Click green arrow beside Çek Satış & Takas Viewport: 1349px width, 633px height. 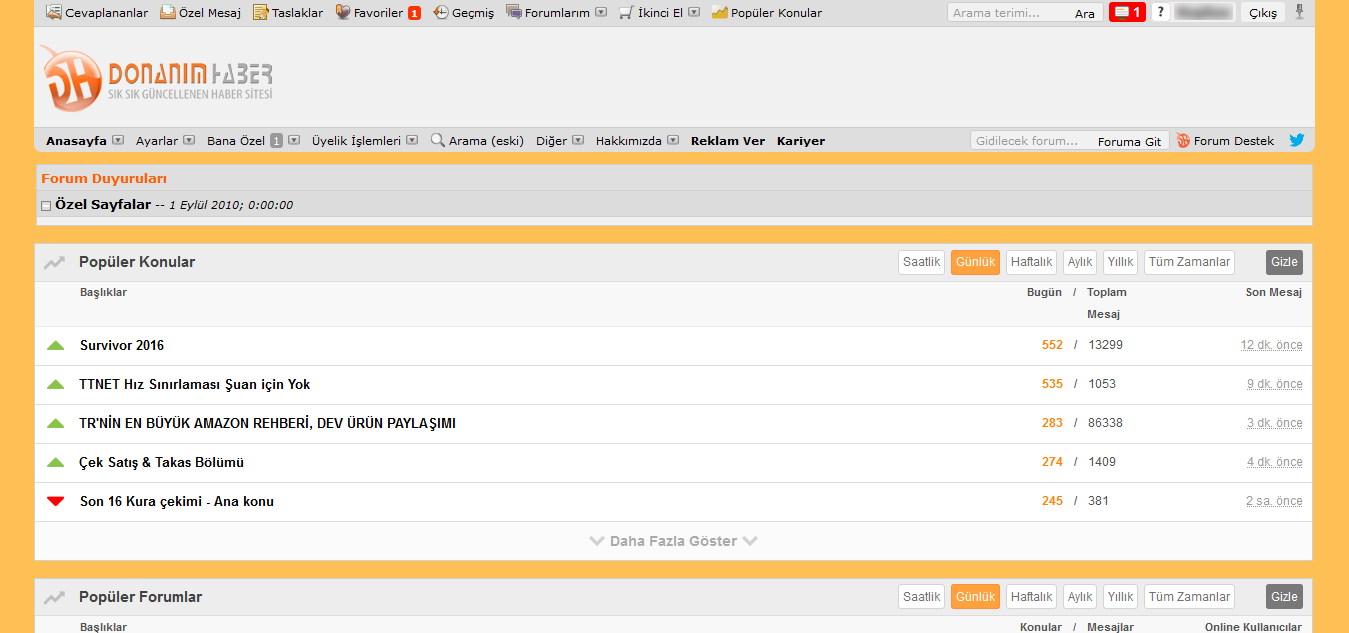point(56,463)
